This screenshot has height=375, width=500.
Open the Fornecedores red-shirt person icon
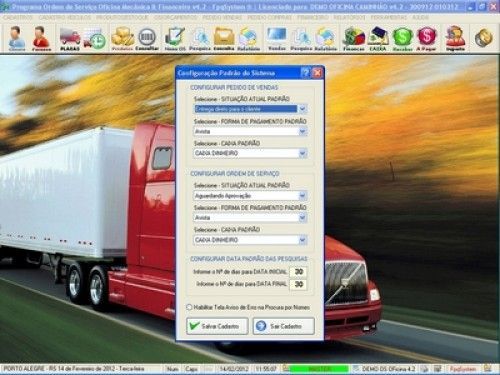(x=41, y=38)
